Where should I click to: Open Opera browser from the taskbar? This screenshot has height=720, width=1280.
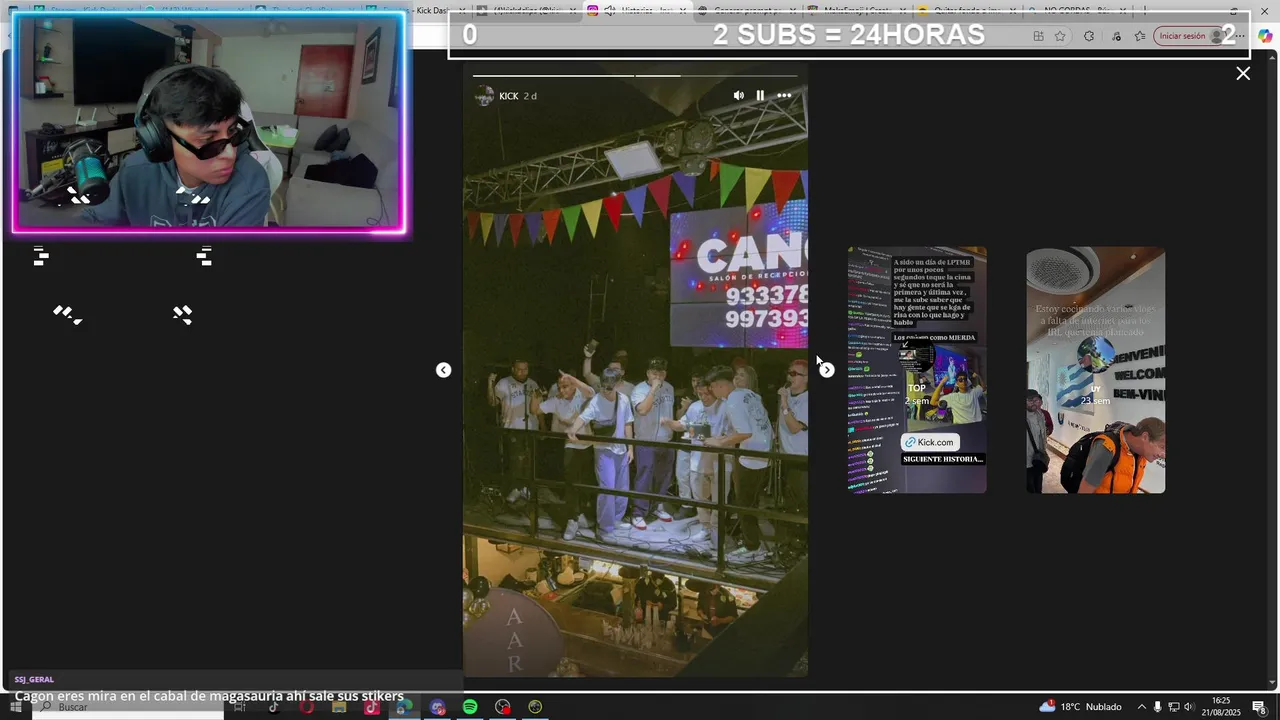[306, 707]
